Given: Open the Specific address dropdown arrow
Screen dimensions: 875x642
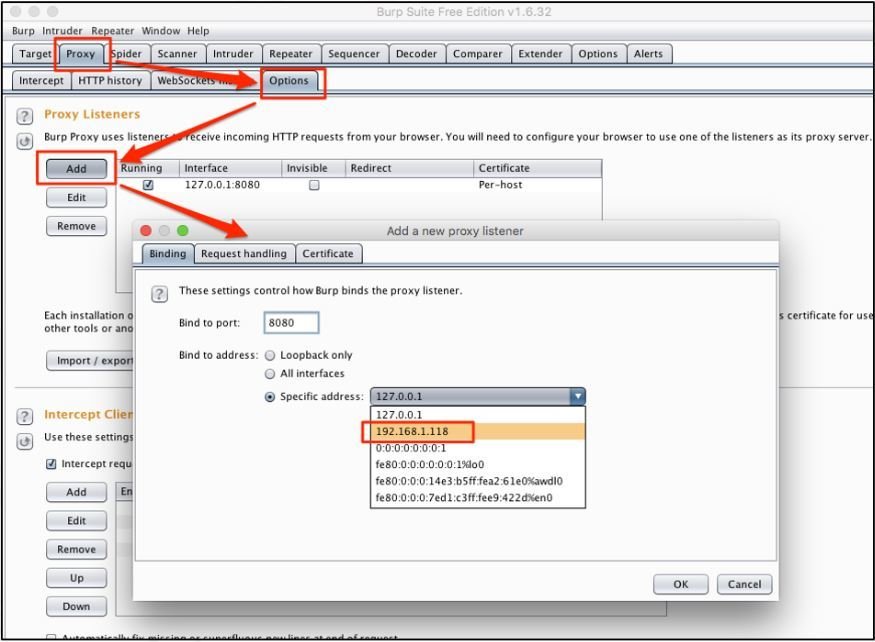Looking at the screenshot, I should pos(578,396).
